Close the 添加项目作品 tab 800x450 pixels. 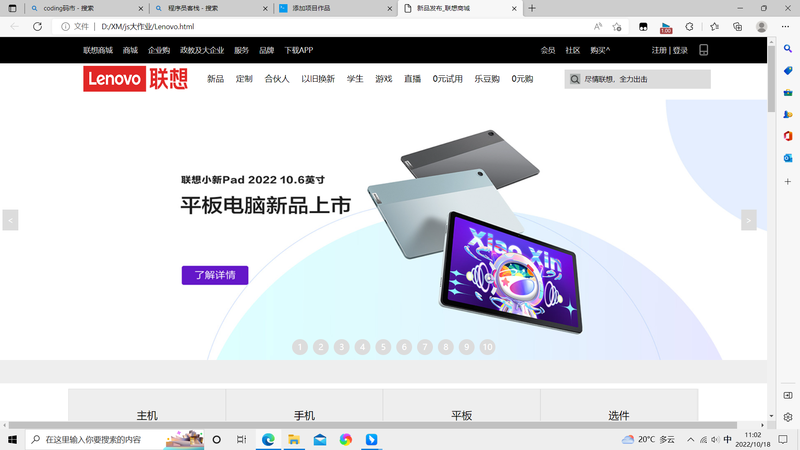(x=389, y=8)
